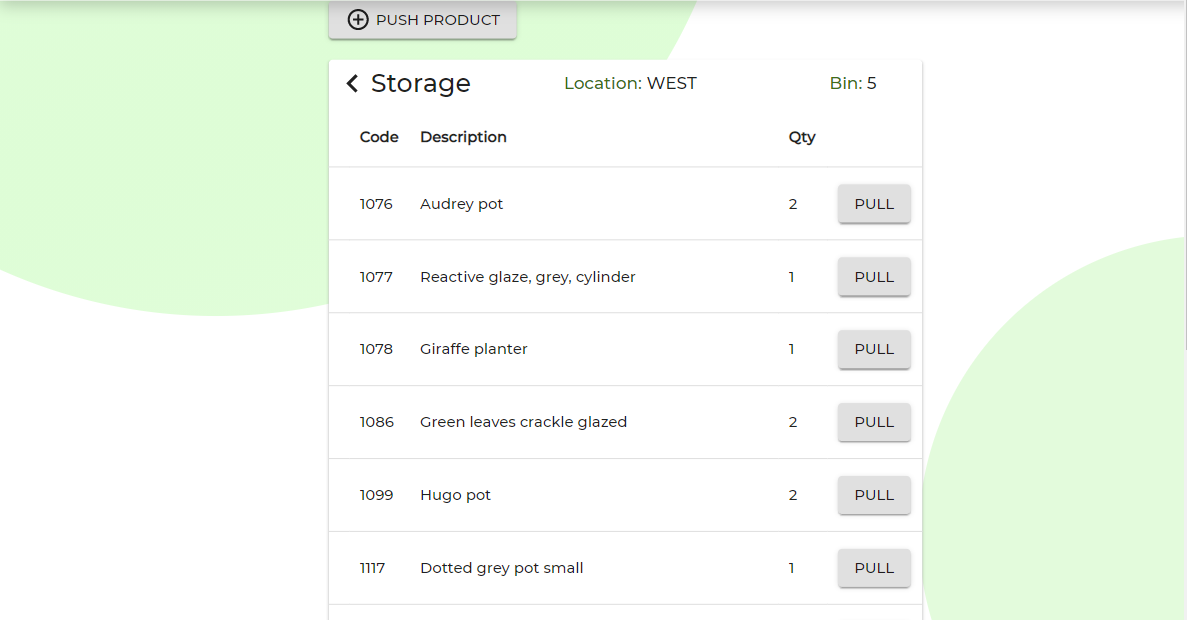Pull the Giraffe planter item

coord(873,350)
